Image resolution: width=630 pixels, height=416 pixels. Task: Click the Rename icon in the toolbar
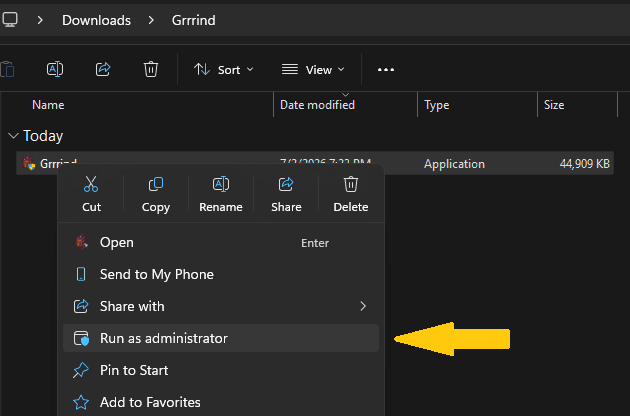(x=55, y=69)
